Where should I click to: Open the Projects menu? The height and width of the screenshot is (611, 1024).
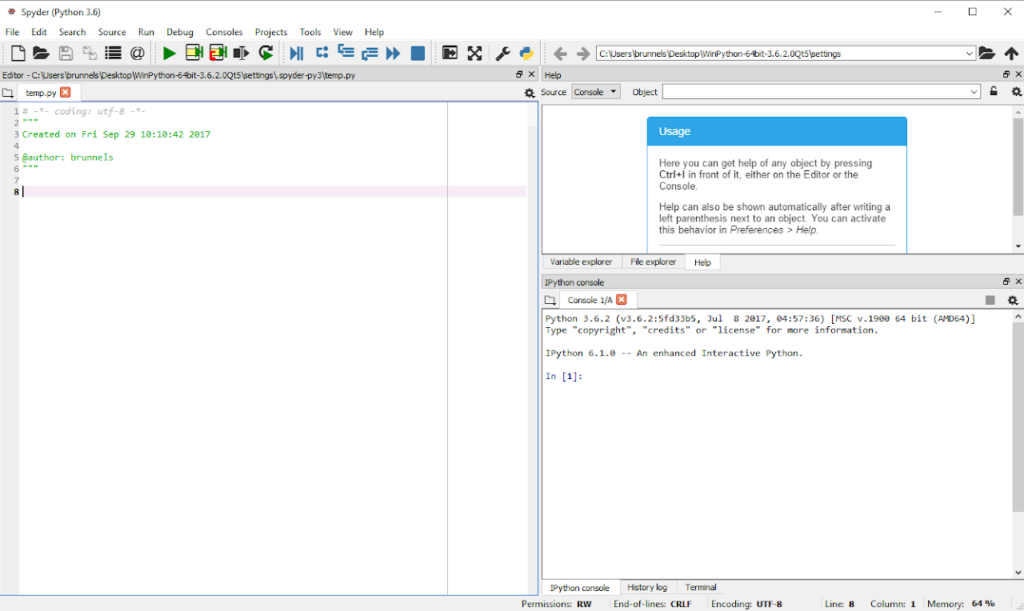pyautogui.click(x=271, y=32)
